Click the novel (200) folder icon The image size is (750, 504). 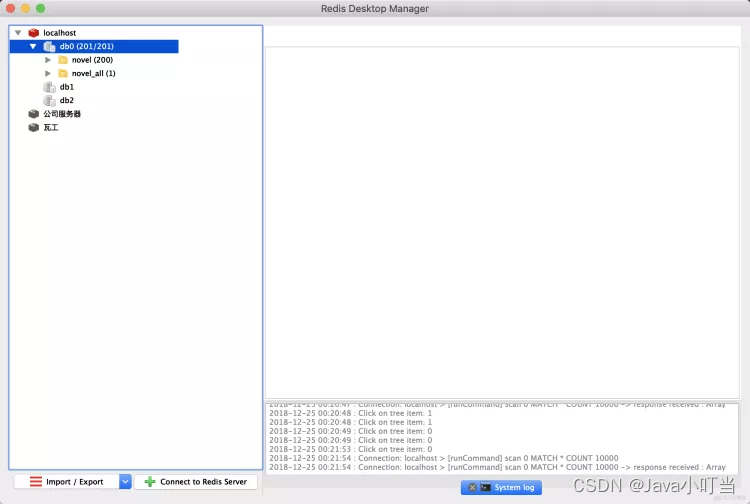tap(63, 60)
